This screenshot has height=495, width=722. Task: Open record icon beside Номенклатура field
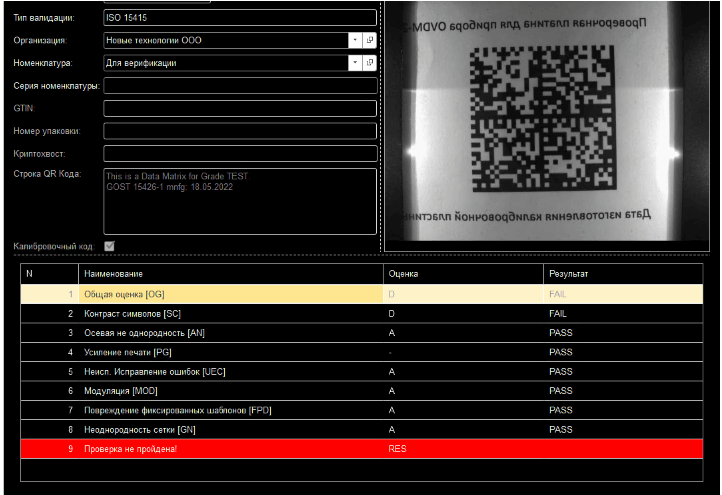pyautogui.click(x=370, y=63)
